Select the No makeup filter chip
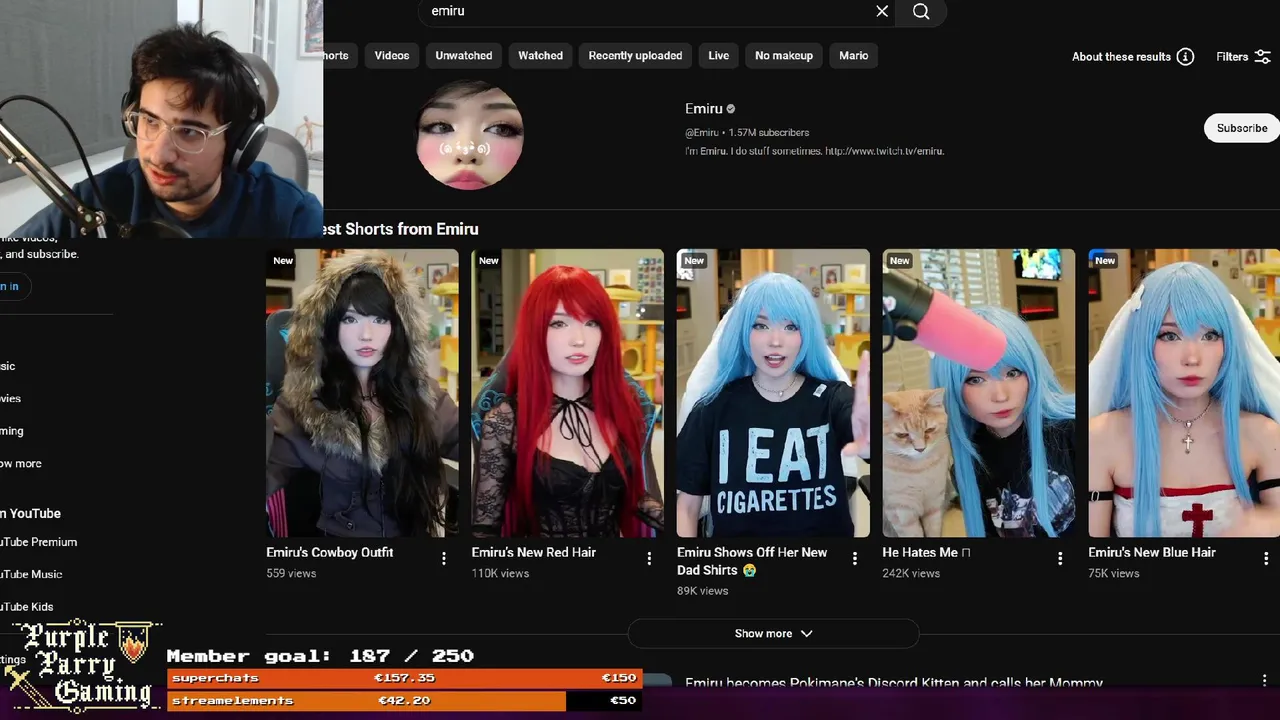The image size is (1280, 720). [x=784, y=56]
